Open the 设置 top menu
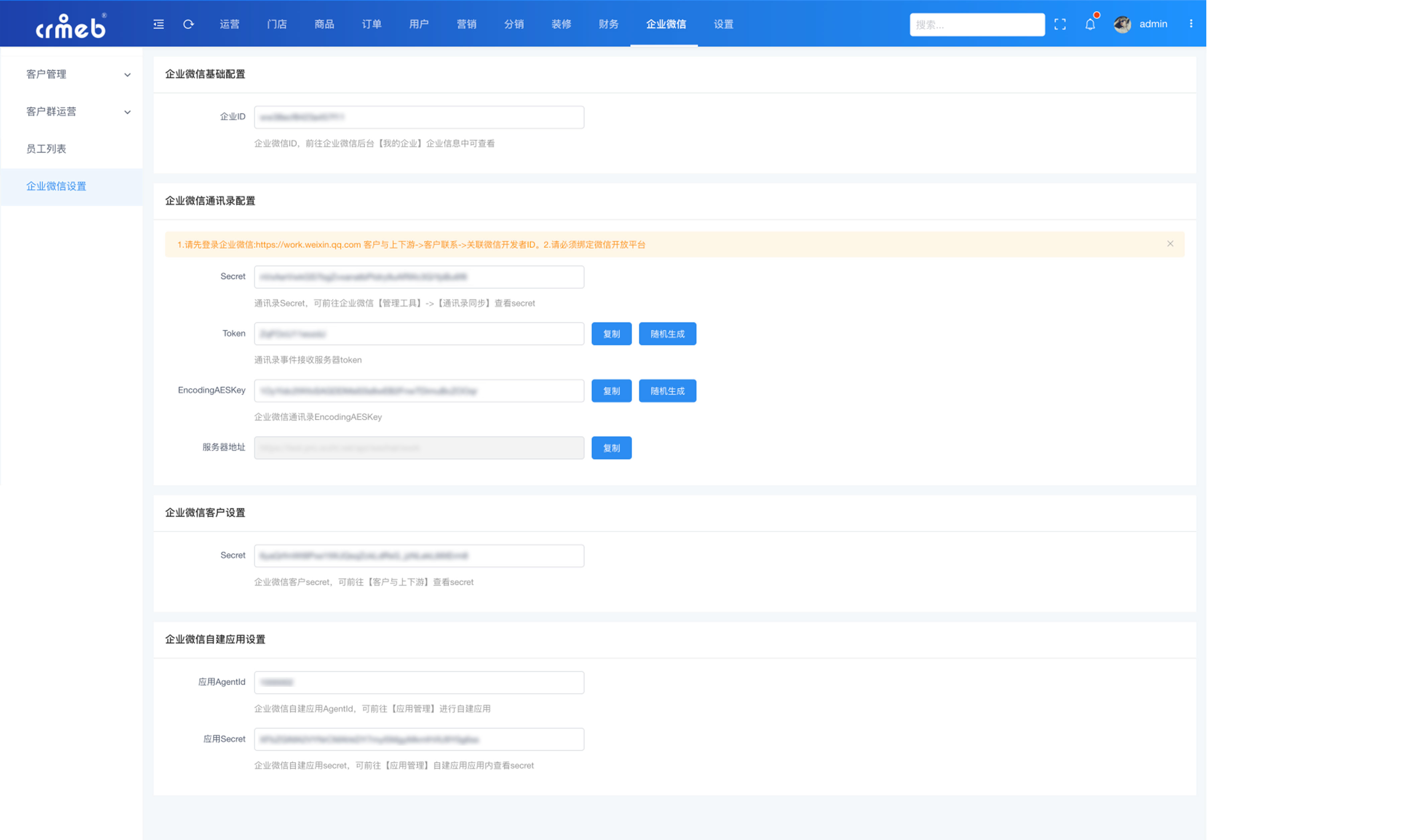 coord(723,24)
